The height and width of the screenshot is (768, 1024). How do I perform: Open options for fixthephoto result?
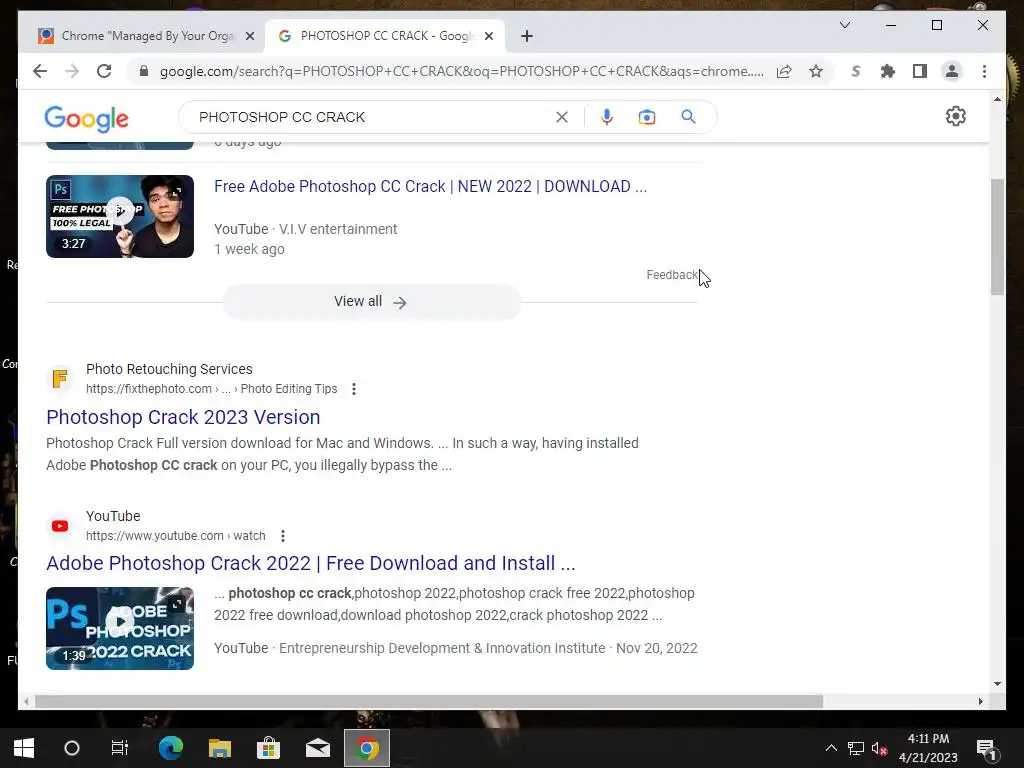(354, 389)
